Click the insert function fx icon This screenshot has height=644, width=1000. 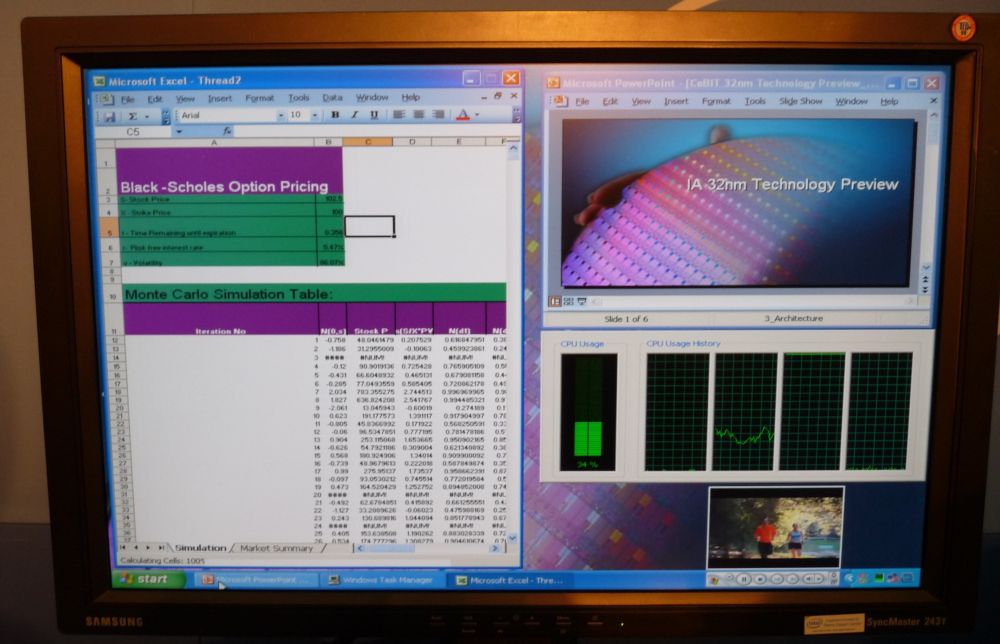[x=226, y=131]
